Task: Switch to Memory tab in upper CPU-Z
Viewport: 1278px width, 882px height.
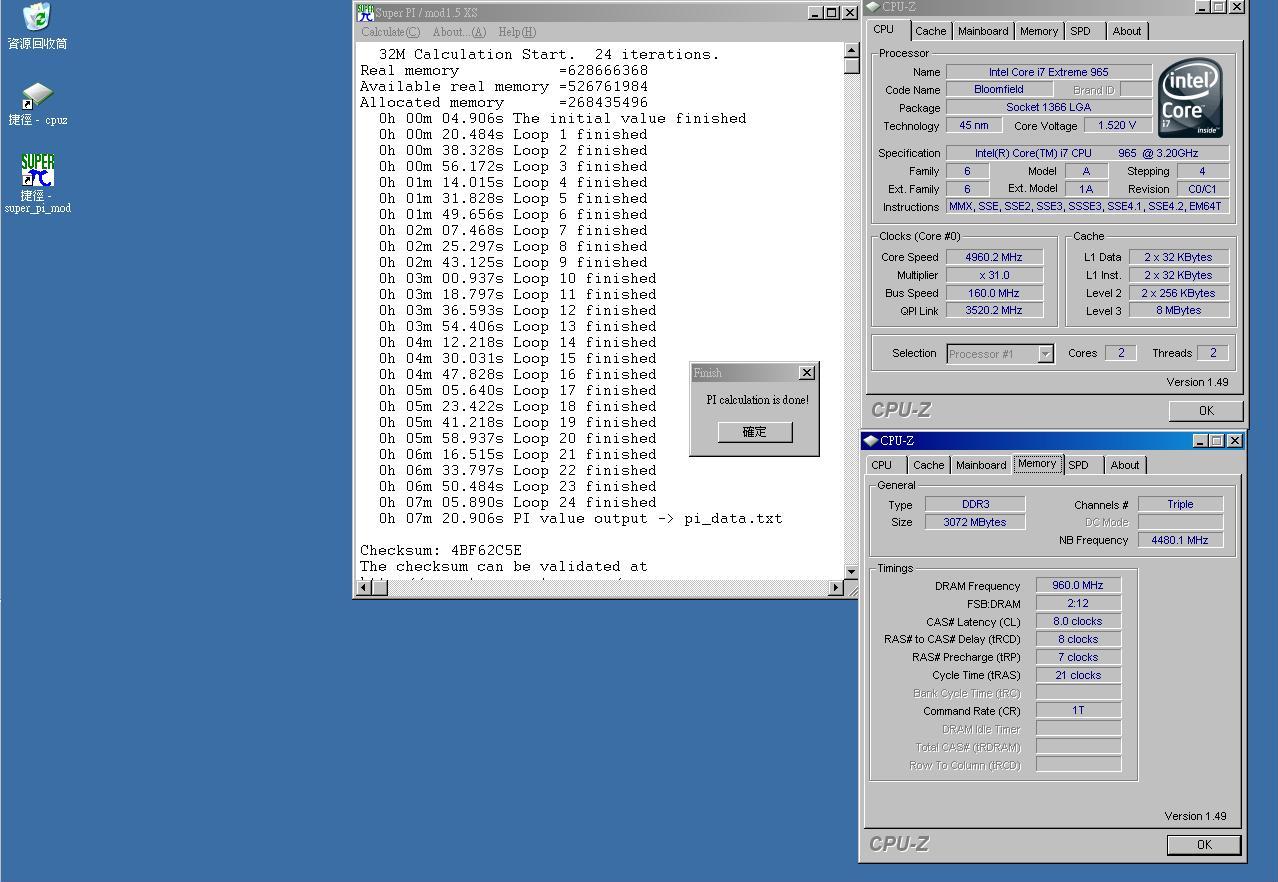Action: click(1039, 31)
